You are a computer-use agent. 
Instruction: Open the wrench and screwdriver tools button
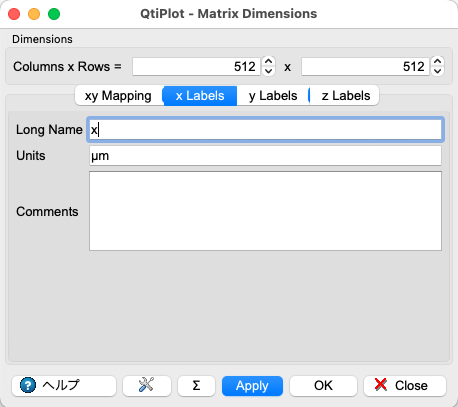pos(147,386)
